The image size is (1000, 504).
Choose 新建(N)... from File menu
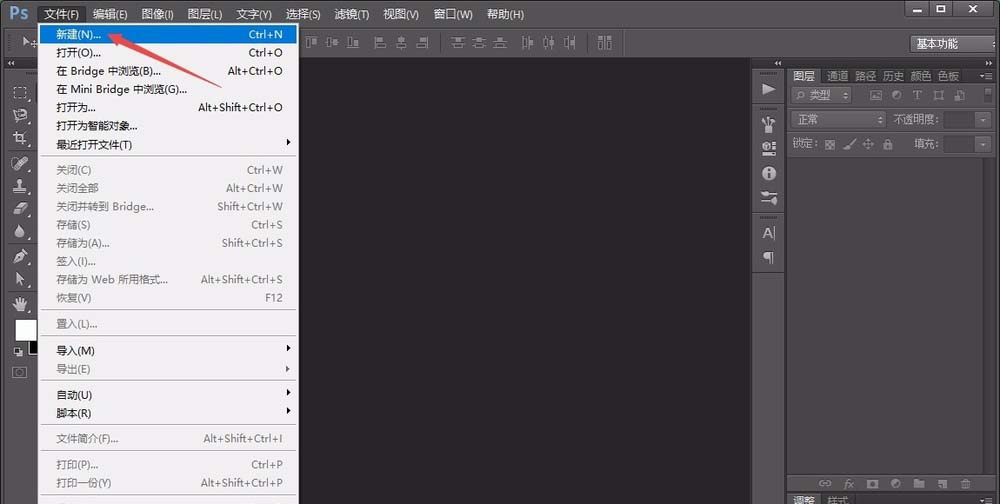168,34
